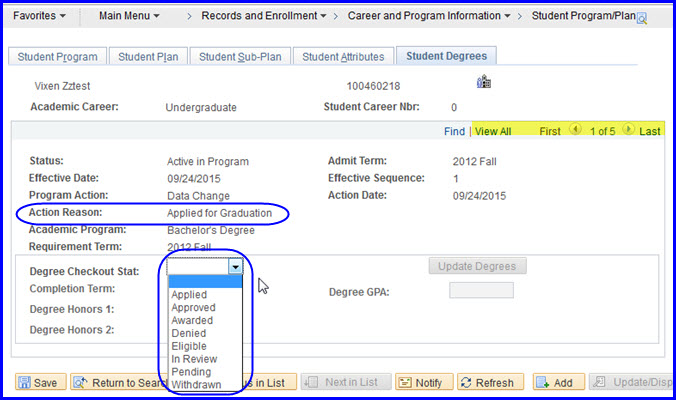Click the Applied for Graduation action reason text
676x400 pixels.
point(219,213)
